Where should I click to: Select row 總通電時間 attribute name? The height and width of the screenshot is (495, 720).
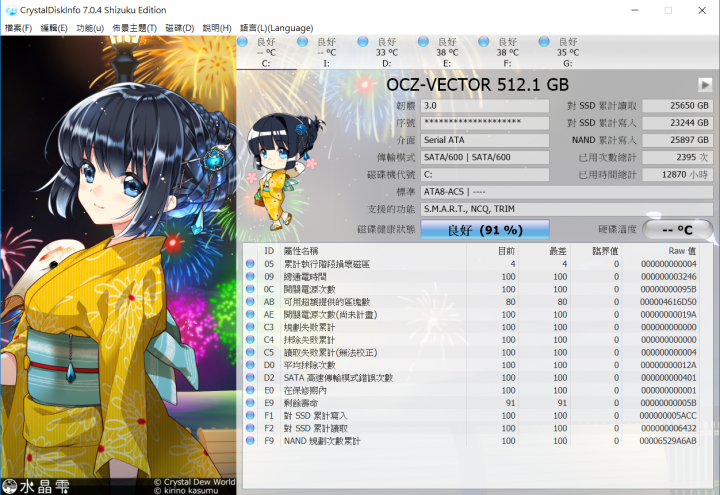pyautogui.click(x=305, y=277)
